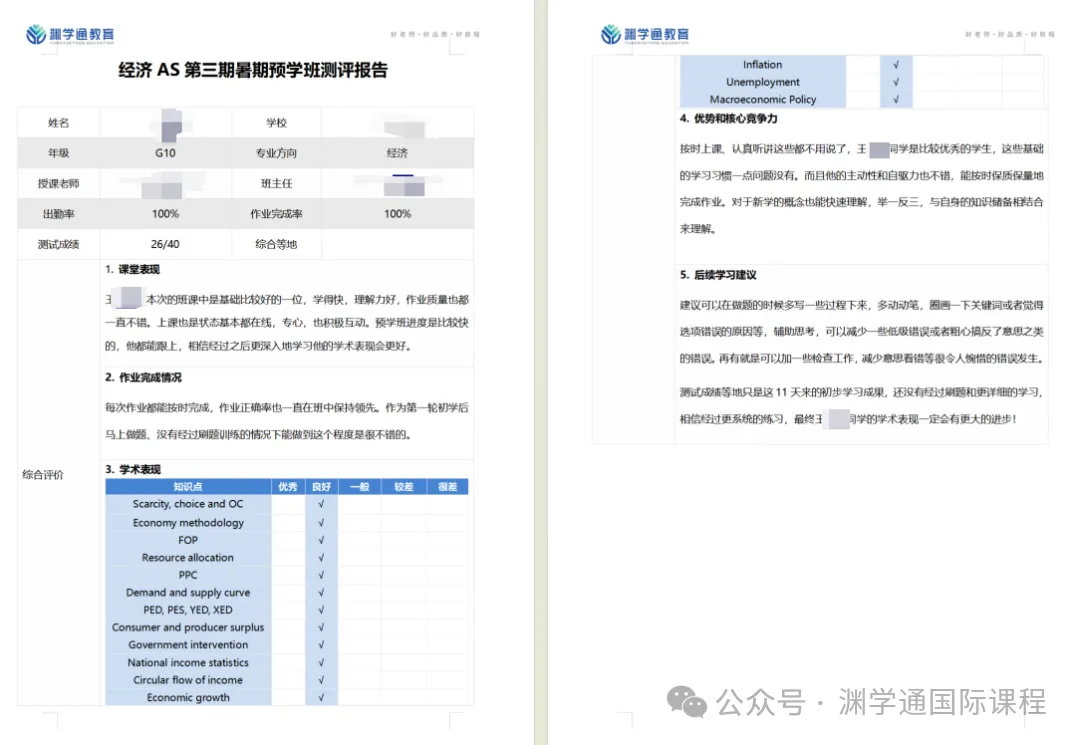
Task: Check the 良好 mark for Scarcity, choice and OC
Action: tap(320, 504)
